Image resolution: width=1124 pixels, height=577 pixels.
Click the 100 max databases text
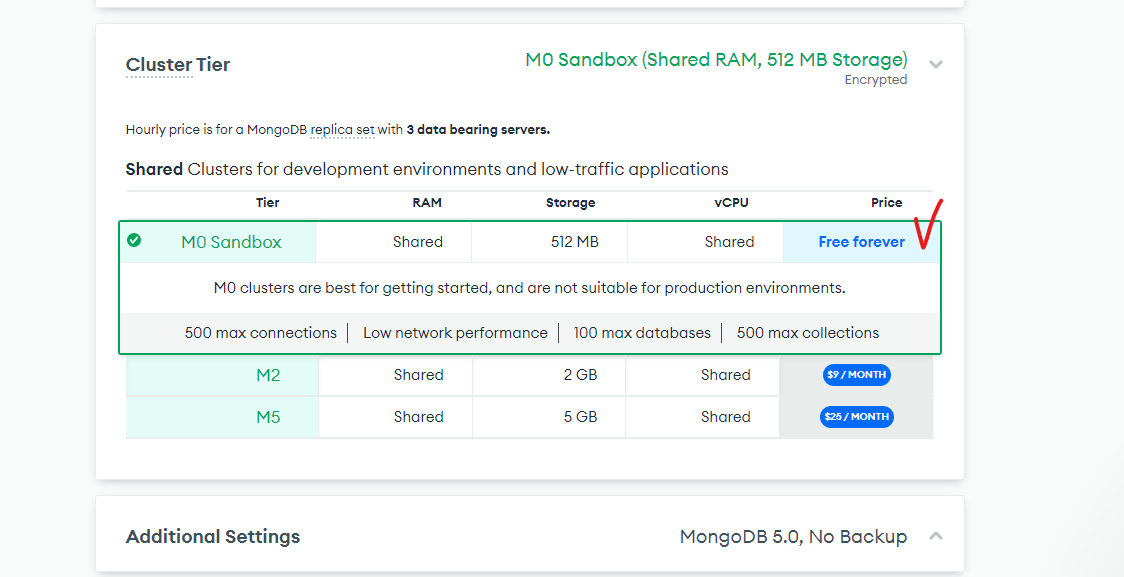tap(642, 333)
